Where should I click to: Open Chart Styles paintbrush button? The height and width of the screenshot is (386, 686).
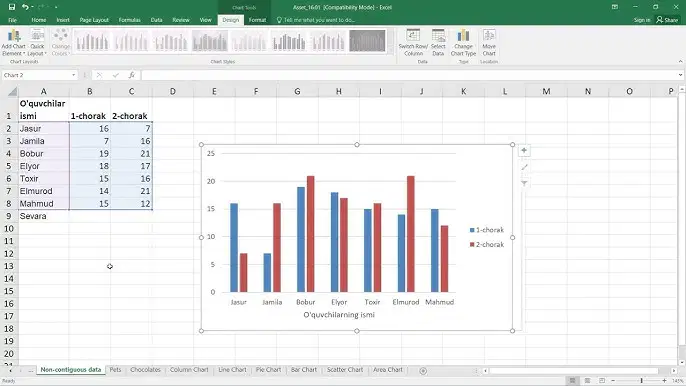coord(524,167)
